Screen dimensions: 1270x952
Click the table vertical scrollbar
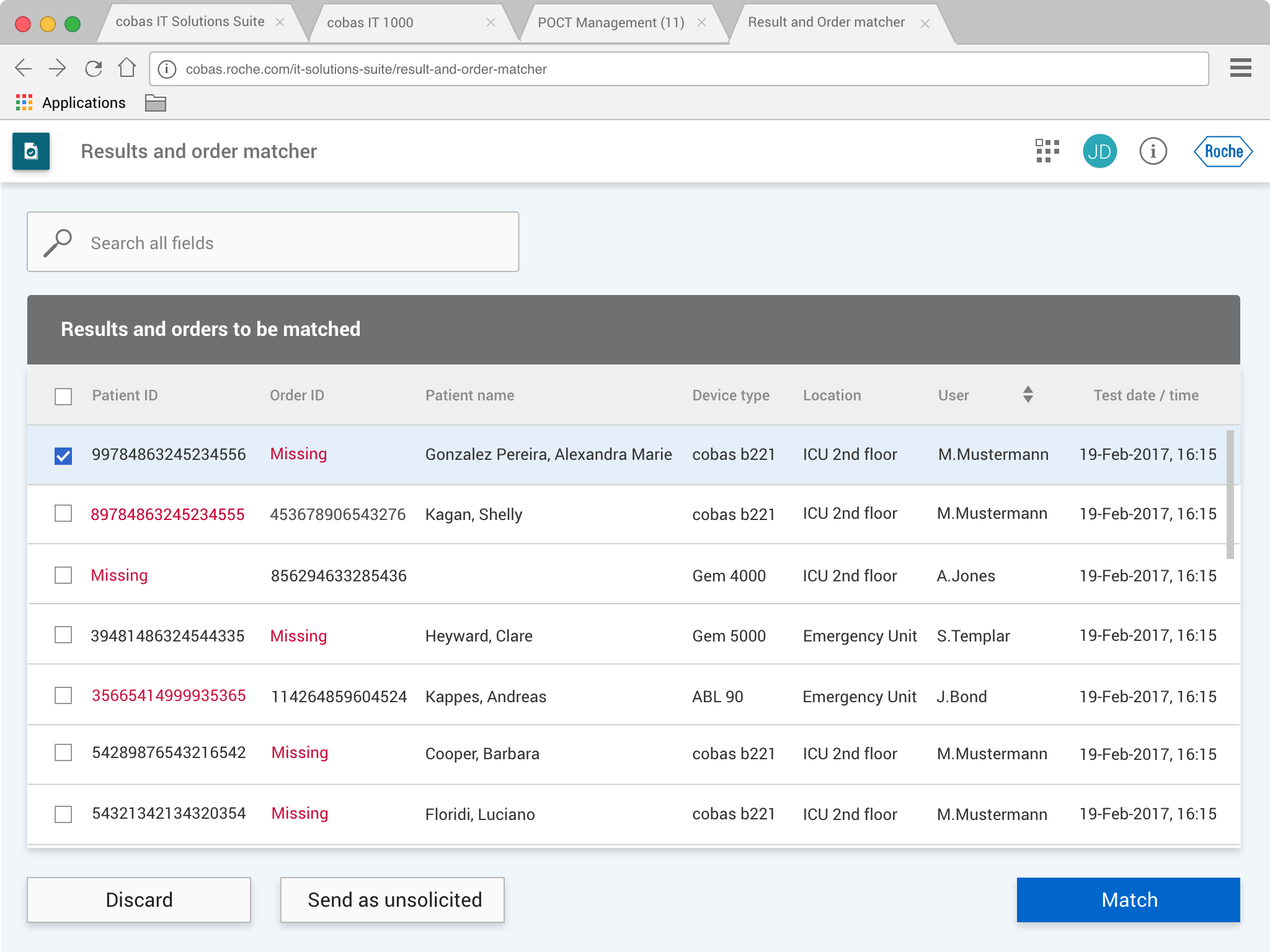click(1230, 495)
